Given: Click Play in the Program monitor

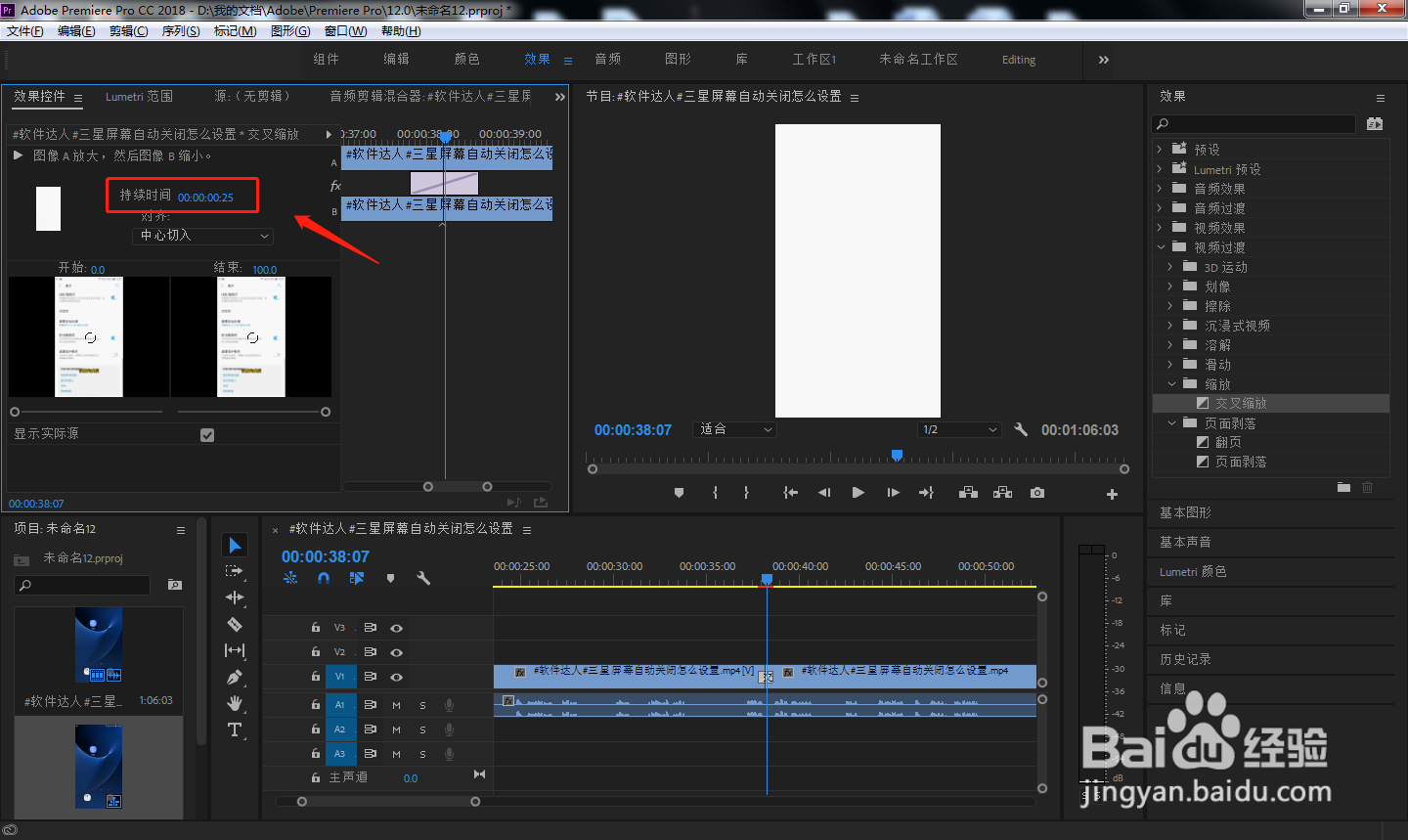Looking at the screenshot, I should [858, 493].
